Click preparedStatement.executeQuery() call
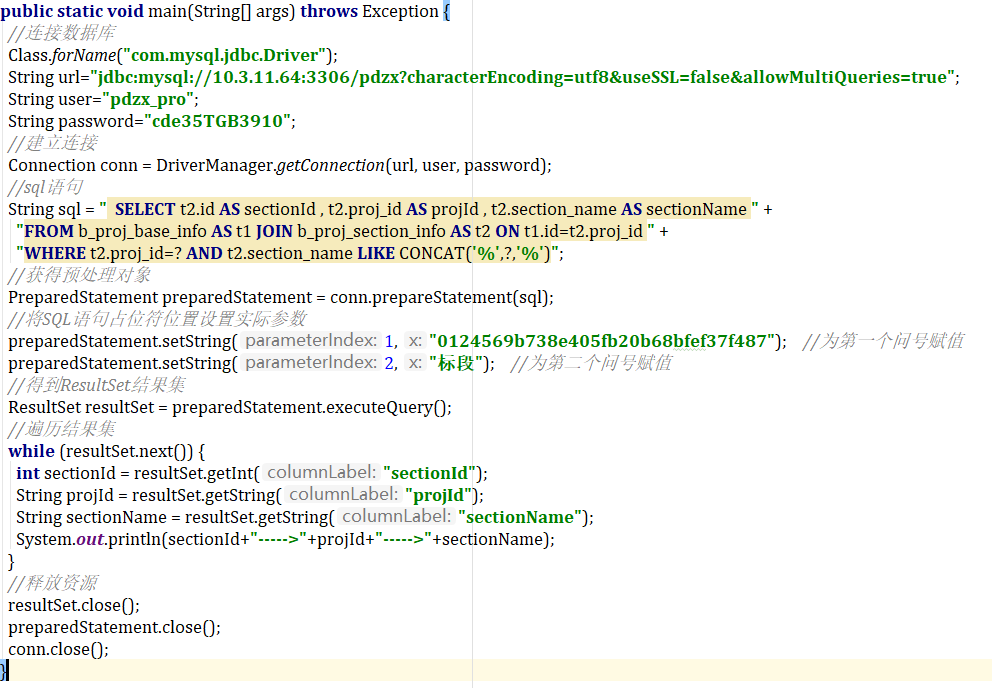The image size is (992, 688). pyautogui.click(x=311, y=408)
